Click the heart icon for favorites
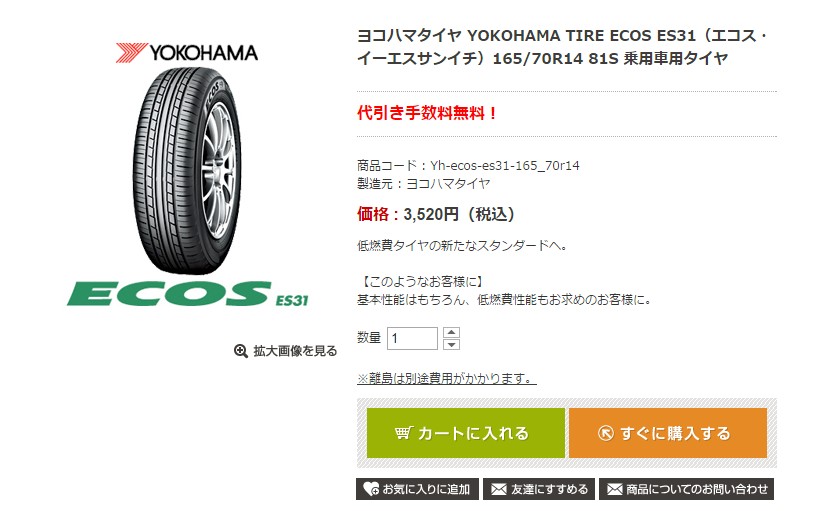This screenshot has height=511, width=834. point(371,489)
